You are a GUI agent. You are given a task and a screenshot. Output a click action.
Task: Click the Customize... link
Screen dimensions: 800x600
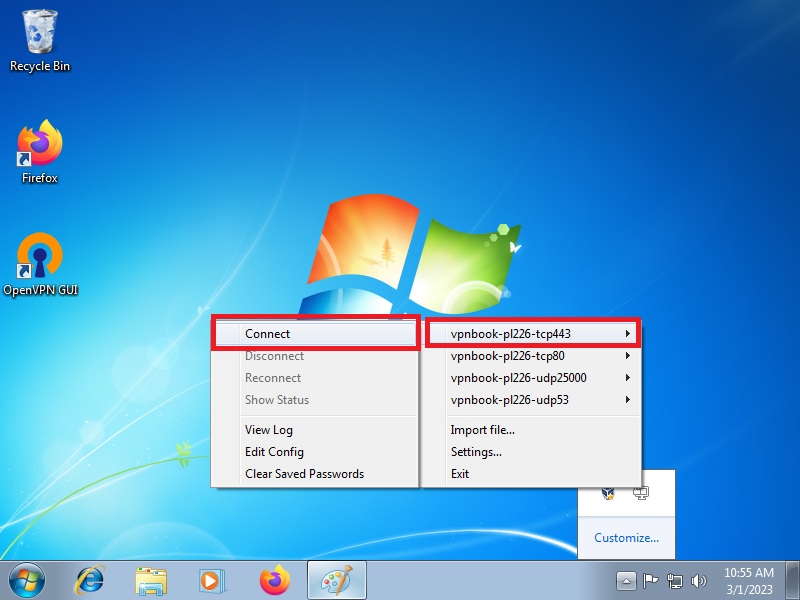(x=626, y=538)
